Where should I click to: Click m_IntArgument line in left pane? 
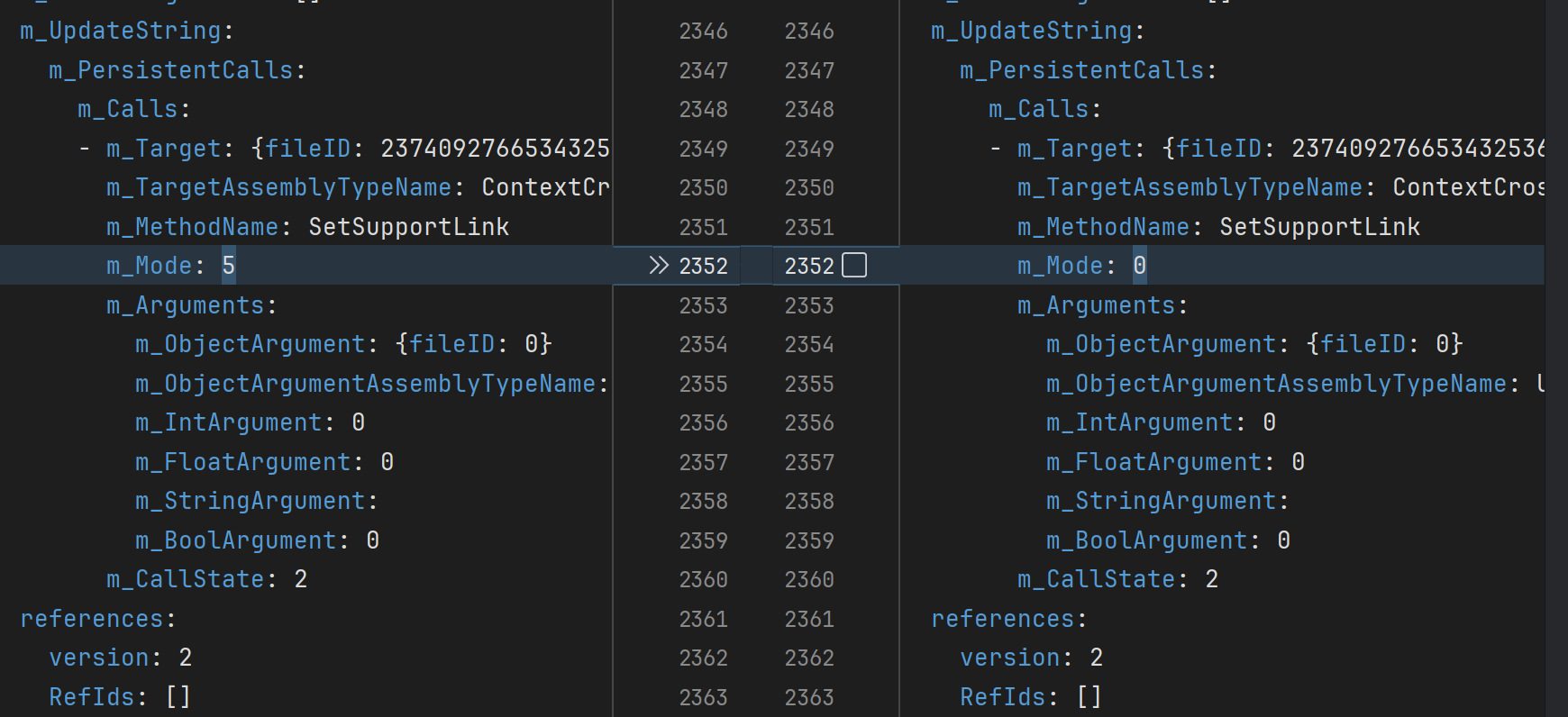[x=250, y=422]
